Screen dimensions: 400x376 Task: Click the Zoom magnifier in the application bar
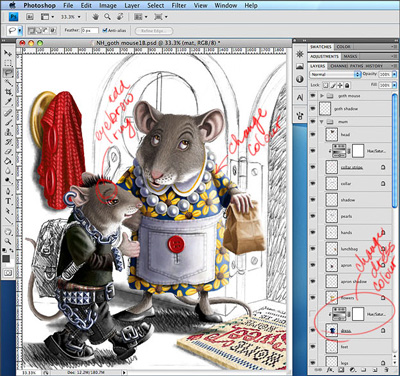(x=107, y=17)
